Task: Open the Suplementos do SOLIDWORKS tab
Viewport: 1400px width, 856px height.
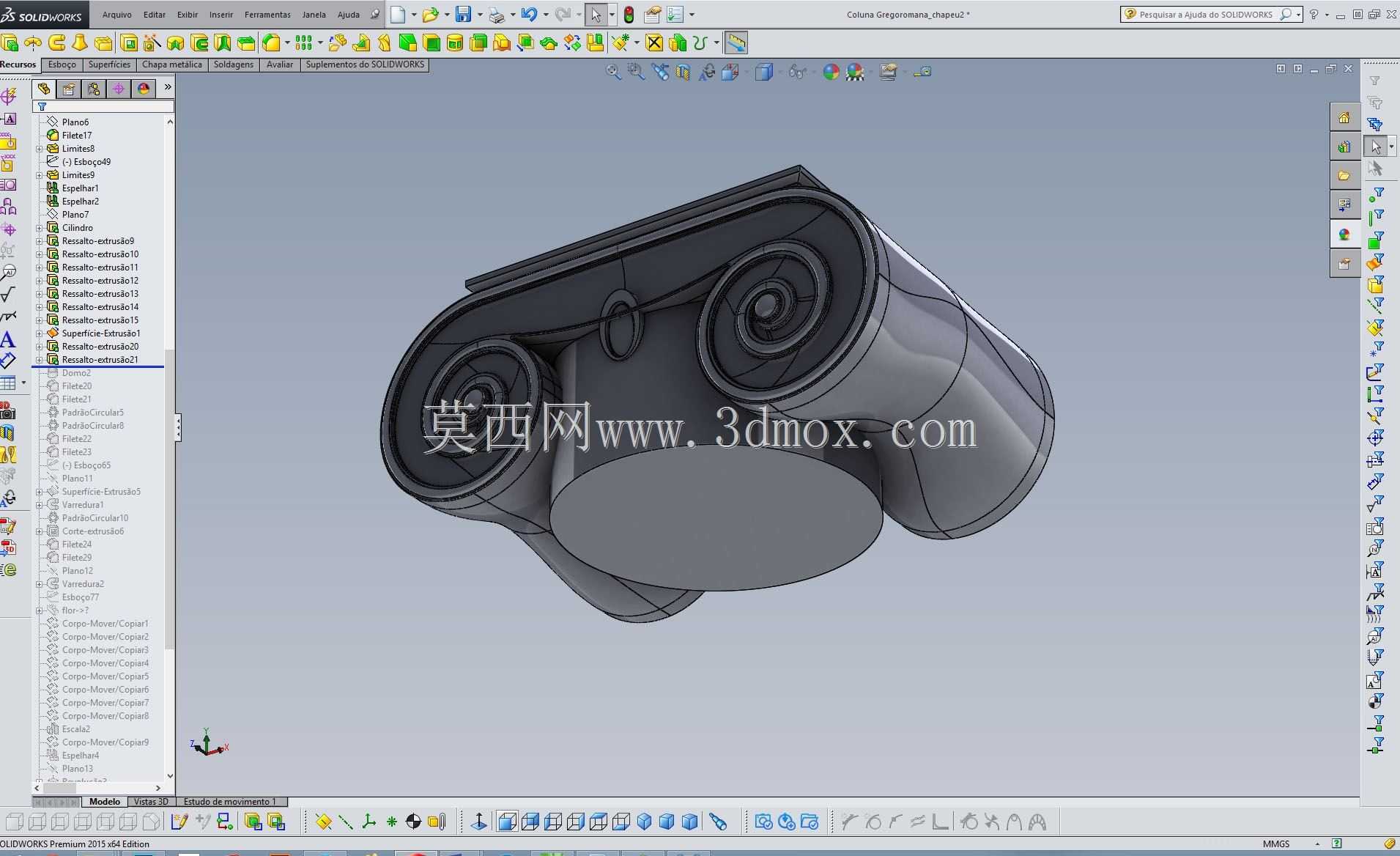Action: [365, 64]
